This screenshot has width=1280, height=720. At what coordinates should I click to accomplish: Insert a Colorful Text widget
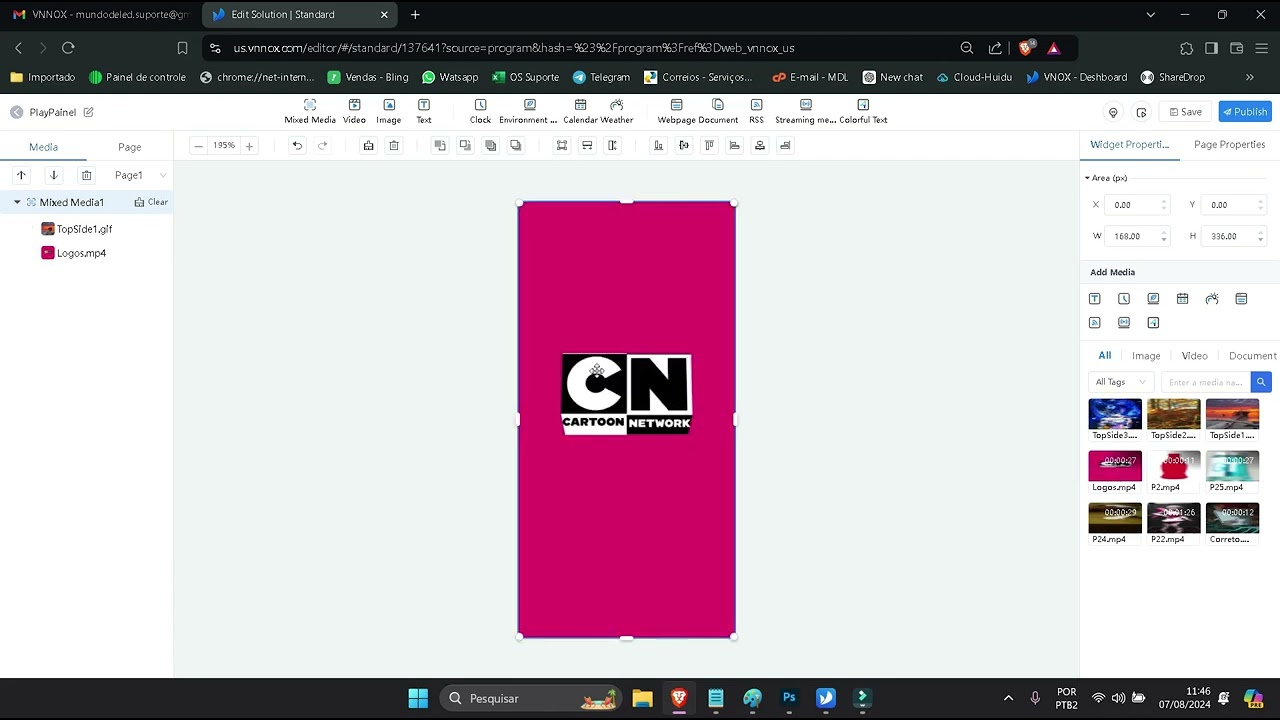(x=863, y=111)
